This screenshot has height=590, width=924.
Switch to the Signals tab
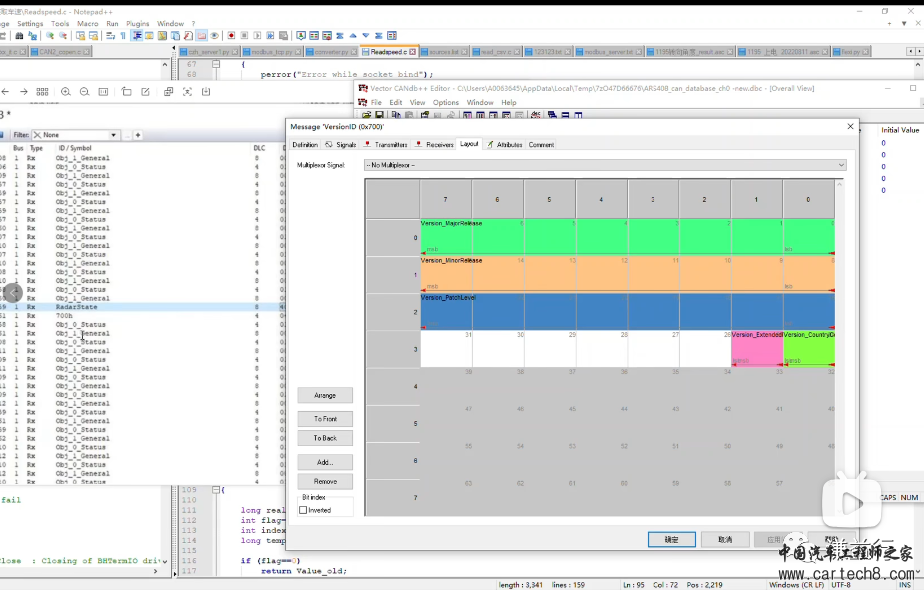point(341,145)
